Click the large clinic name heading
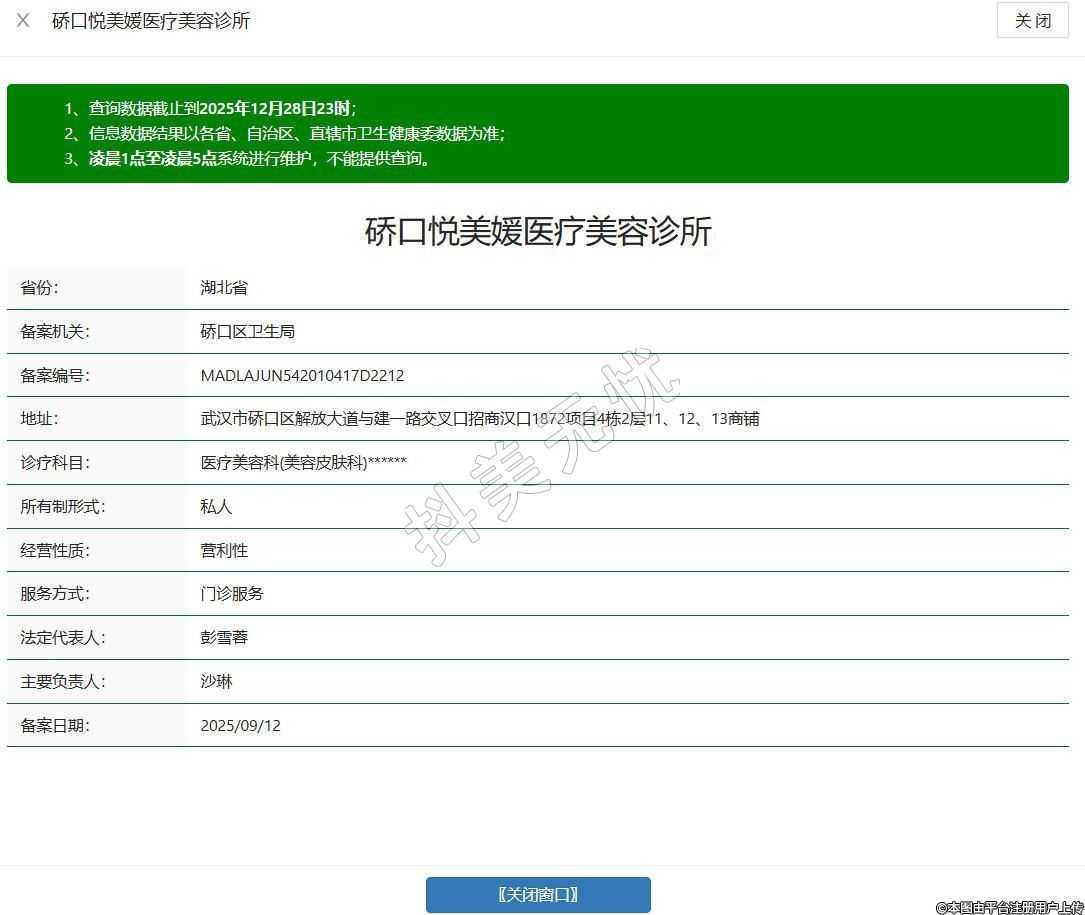 coord(538,231)
